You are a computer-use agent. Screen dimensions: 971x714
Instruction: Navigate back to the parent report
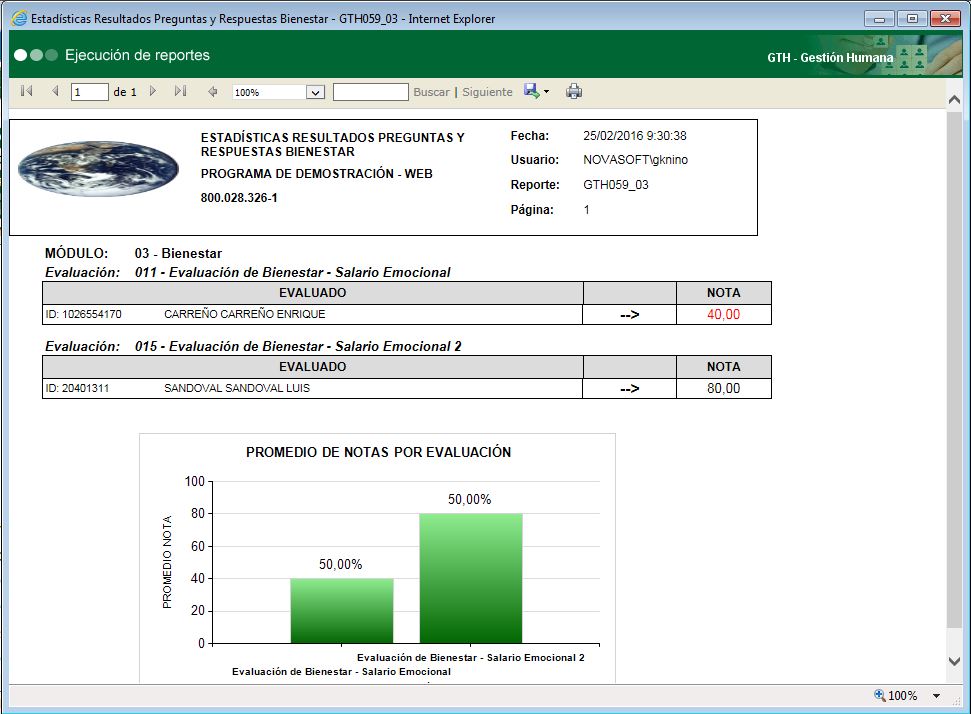pyautogui.click(x=211, y=91)
